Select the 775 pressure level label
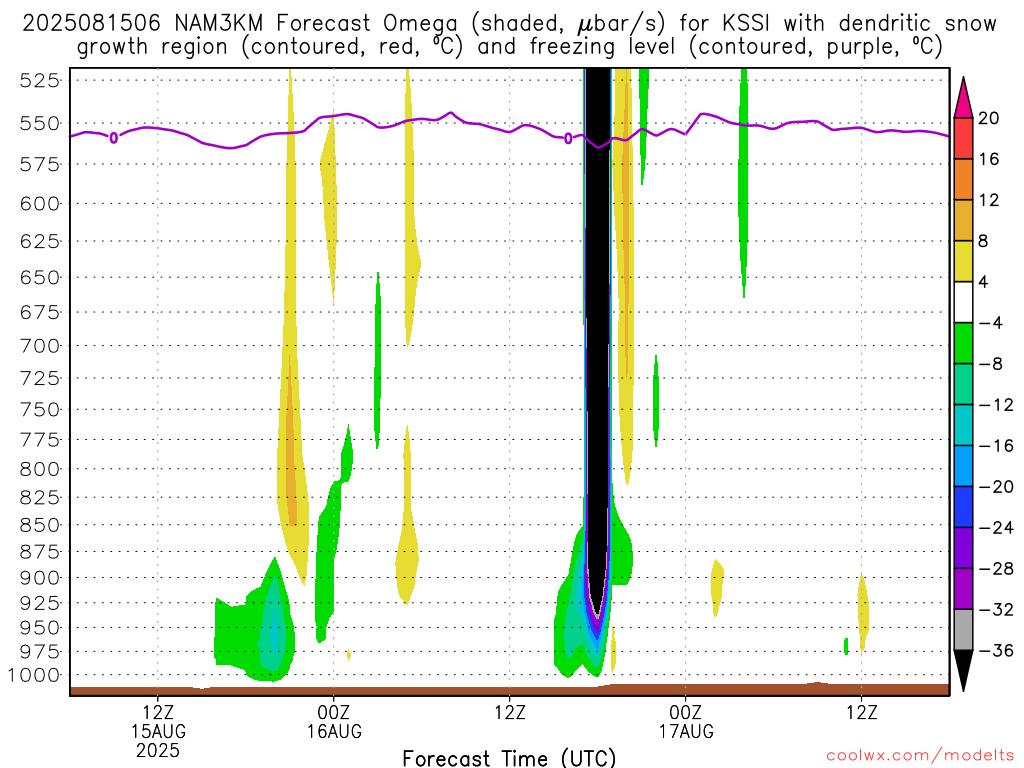The image size is (1024, 768). [39, 440]
